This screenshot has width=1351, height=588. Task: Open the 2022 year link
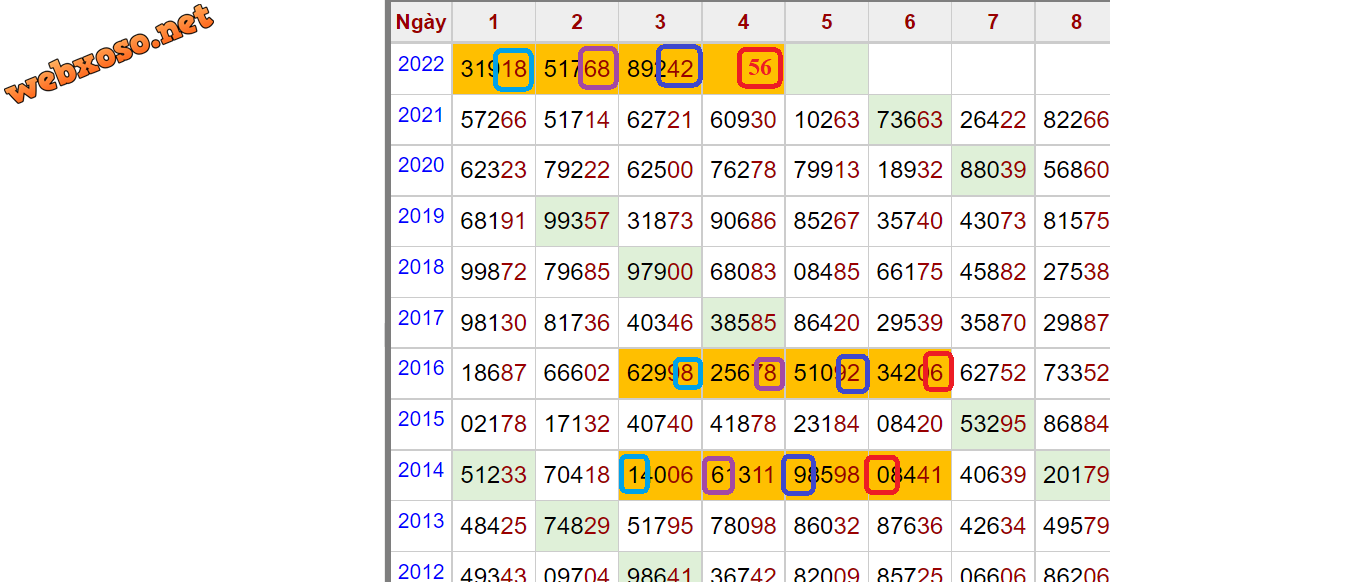point(421,65)
